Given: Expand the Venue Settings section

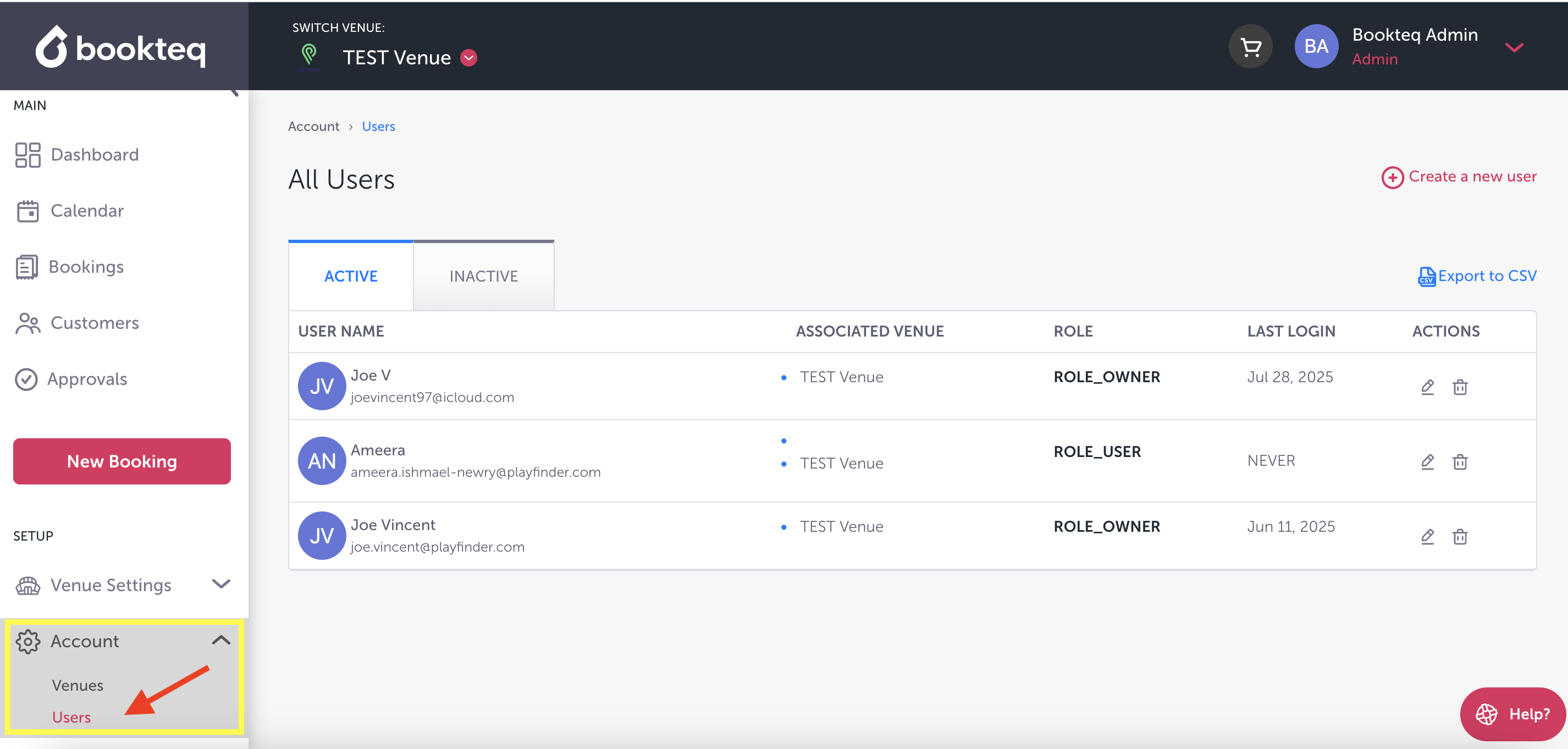Looking at the screenshot, I should pos(221,584).
